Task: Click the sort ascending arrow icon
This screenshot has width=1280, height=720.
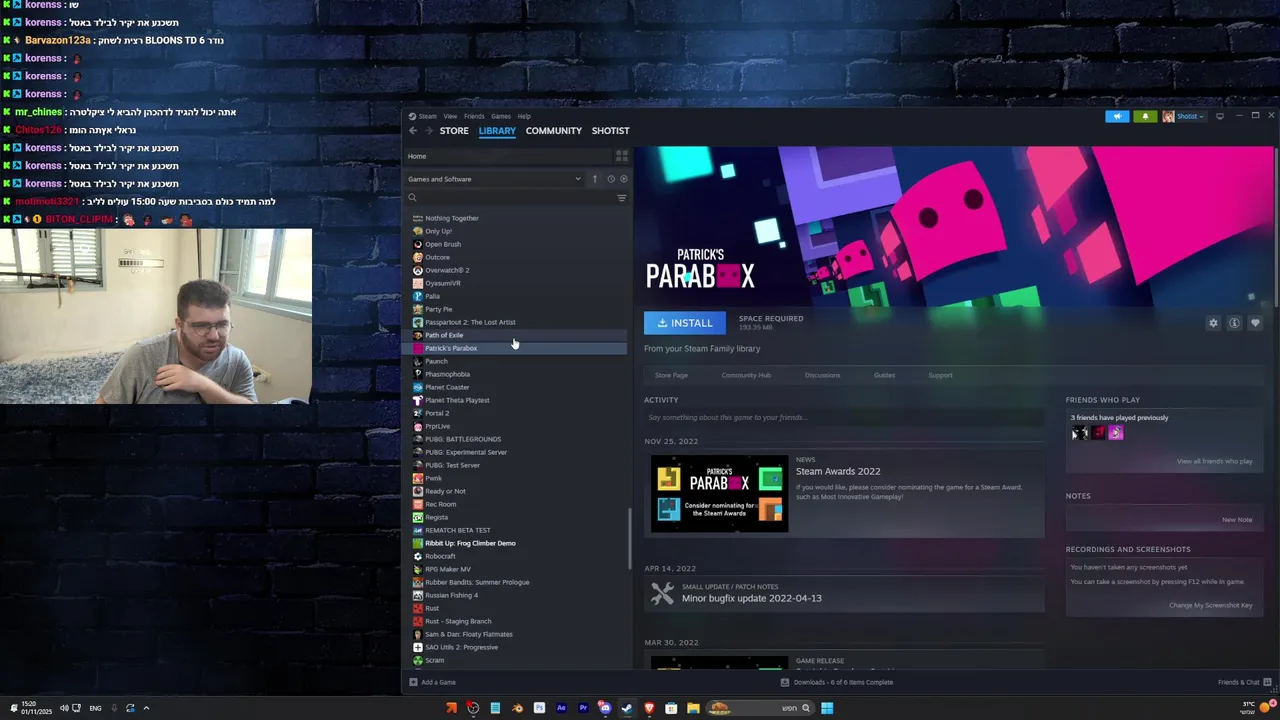Action: coord(595,179)
